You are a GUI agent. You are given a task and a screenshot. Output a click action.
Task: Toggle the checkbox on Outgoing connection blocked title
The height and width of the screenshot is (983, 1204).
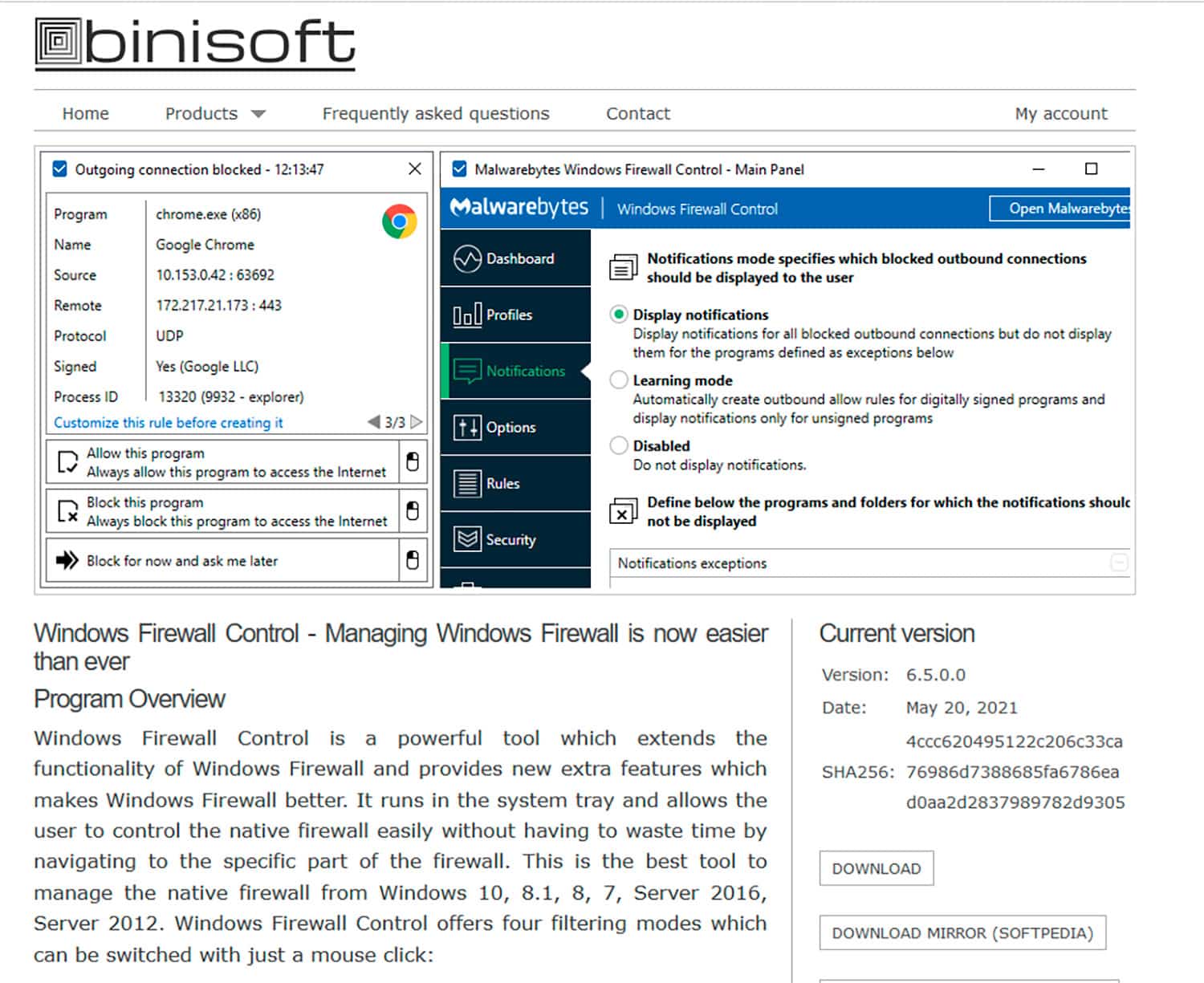coord(59,169)
